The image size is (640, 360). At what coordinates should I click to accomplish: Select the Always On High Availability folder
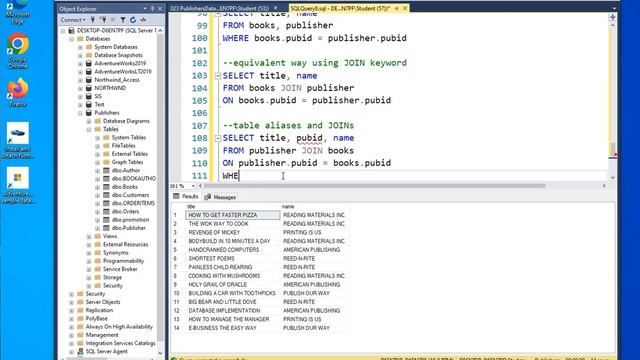click(119, 327)
